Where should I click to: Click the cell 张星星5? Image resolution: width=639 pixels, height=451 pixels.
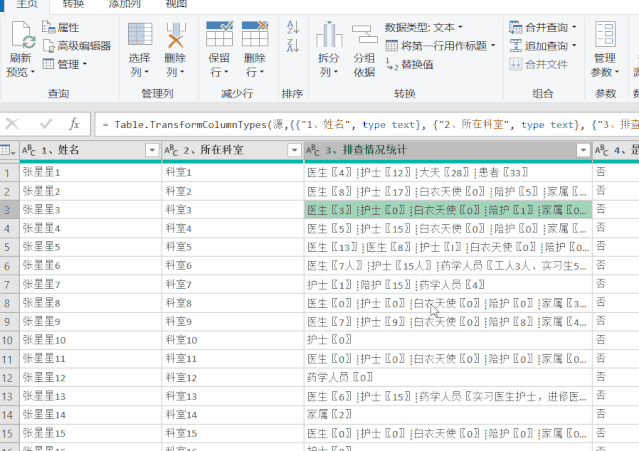tap(90, 247)
